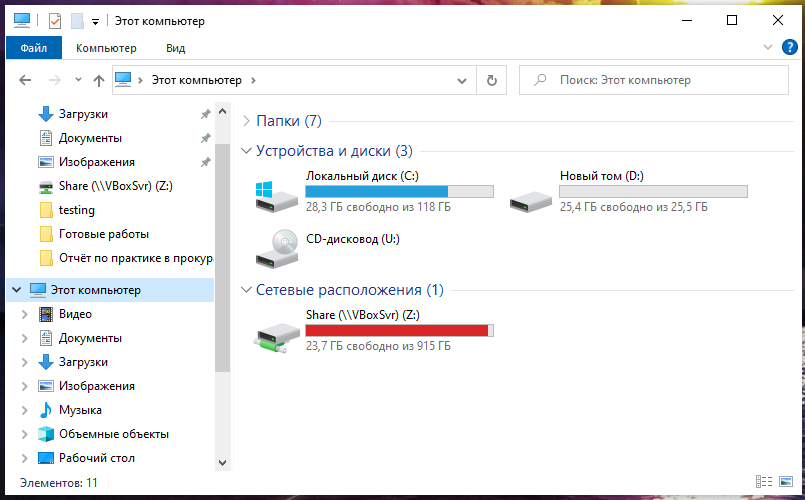Open the Файл menu
Screen dimensions: 805x500
[x=33, y=47]
